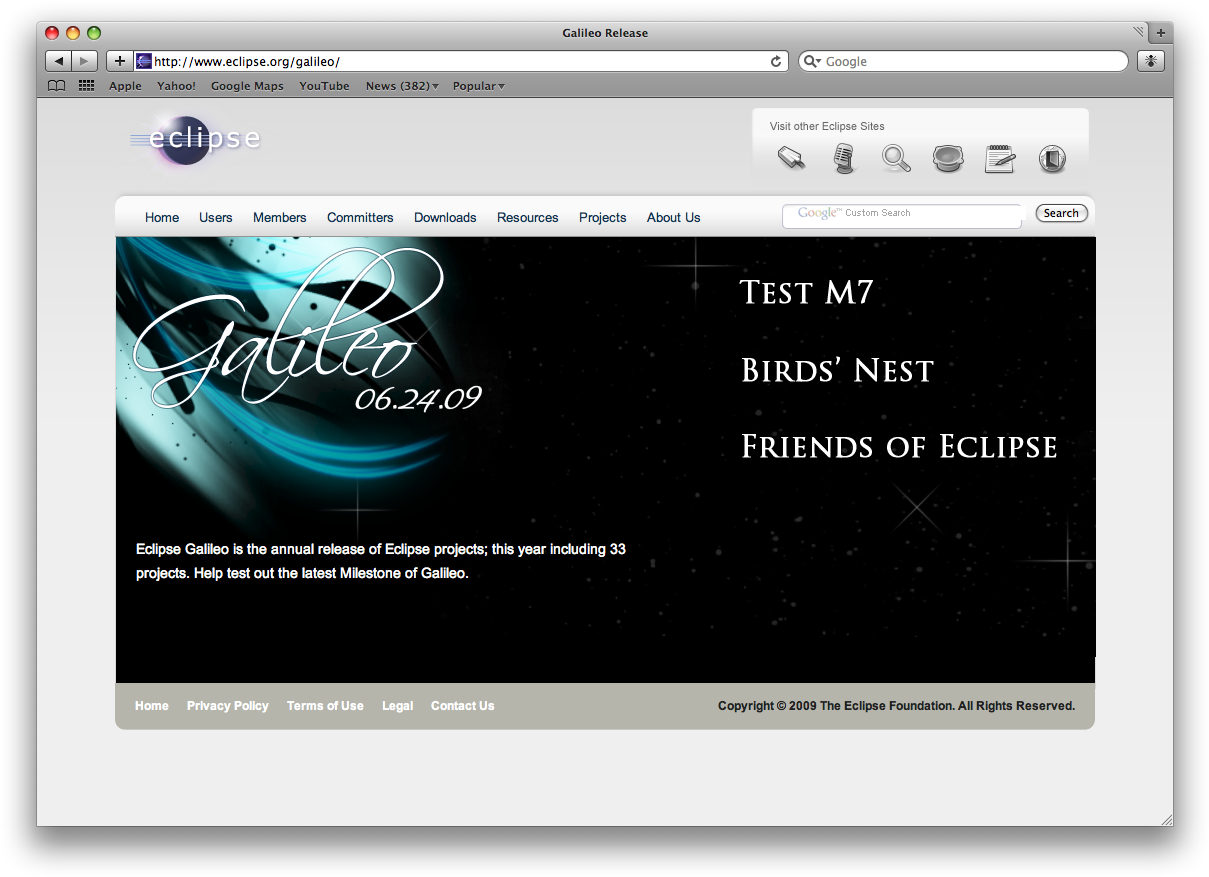Click the magnifying glass Eclipse site icon
The image size is (1209, 877).
tap(895, 158)
